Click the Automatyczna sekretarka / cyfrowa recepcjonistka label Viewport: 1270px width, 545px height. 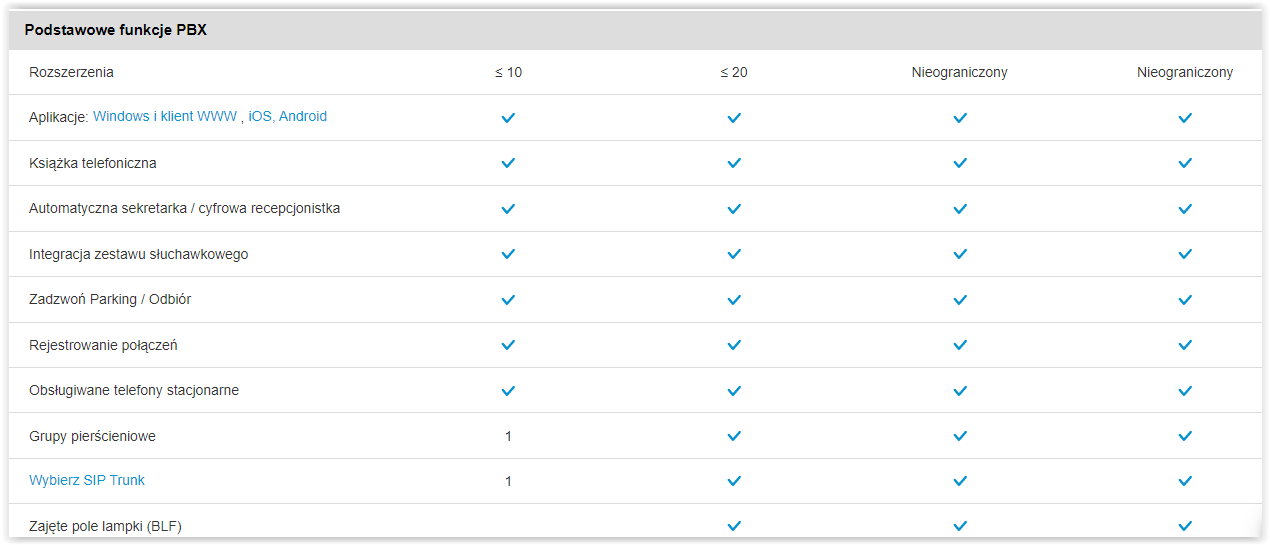coord(185,209)
